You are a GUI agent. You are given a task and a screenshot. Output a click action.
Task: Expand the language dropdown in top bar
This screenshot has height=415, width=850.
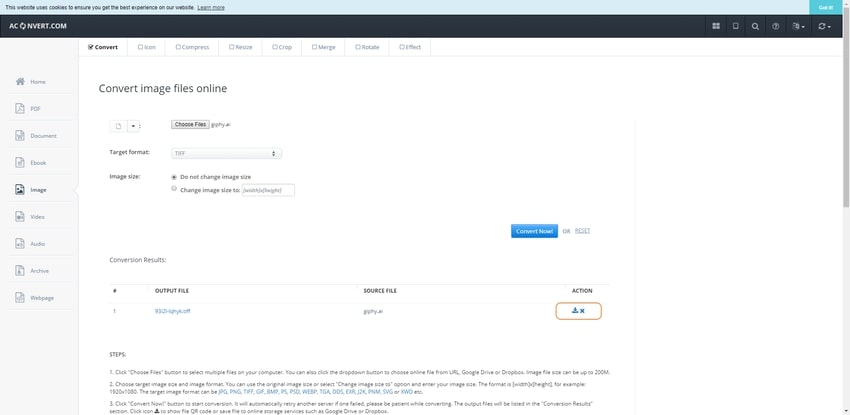tap(799, 26)
